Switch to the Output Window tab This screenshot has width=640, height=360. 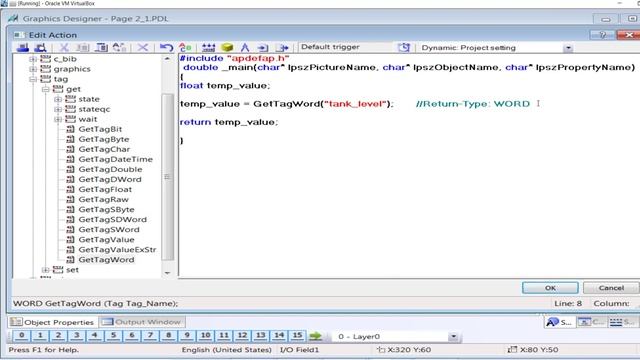[142, 322]
